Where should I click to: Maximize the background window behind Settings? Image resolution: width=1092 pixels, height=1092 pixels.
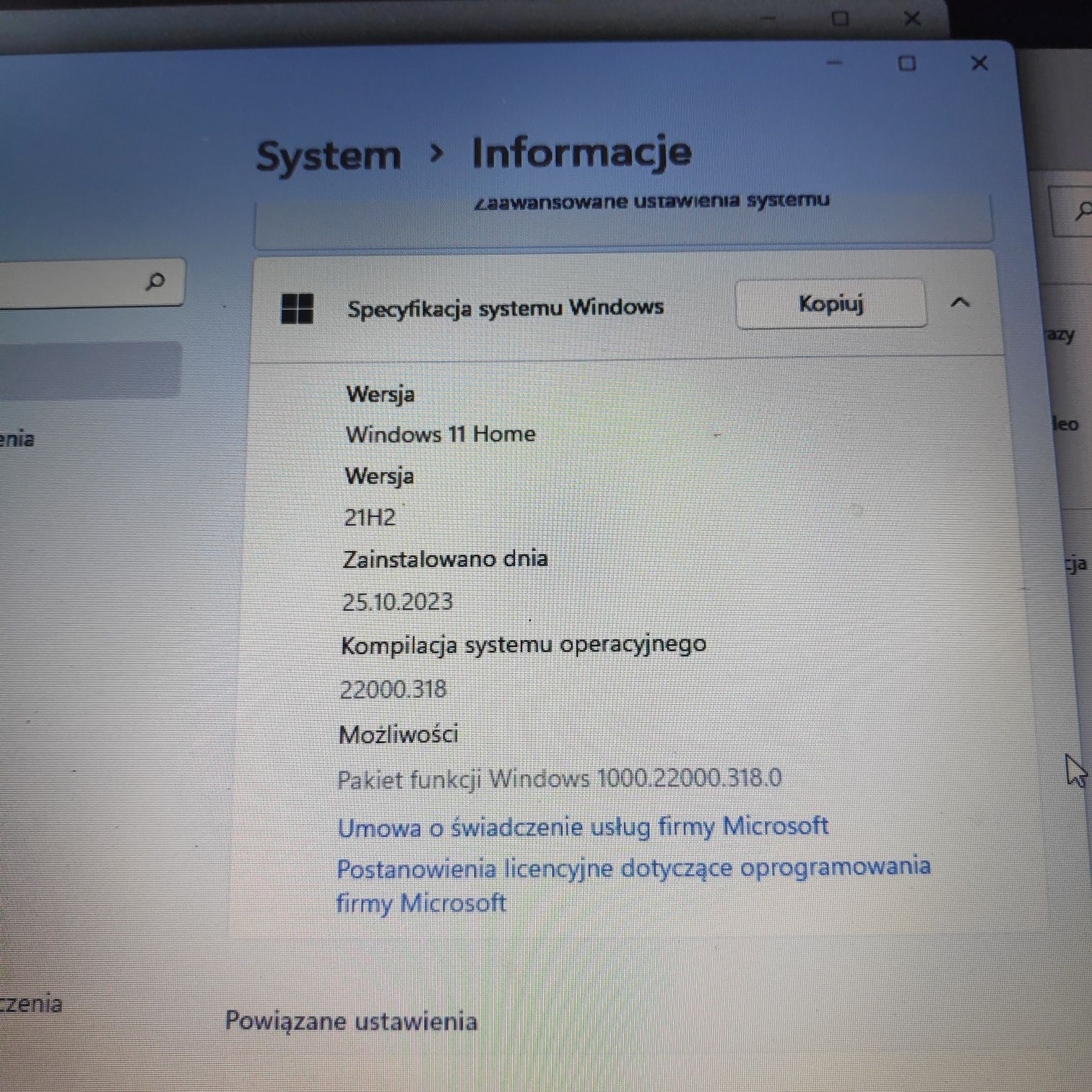pos(840,18)
